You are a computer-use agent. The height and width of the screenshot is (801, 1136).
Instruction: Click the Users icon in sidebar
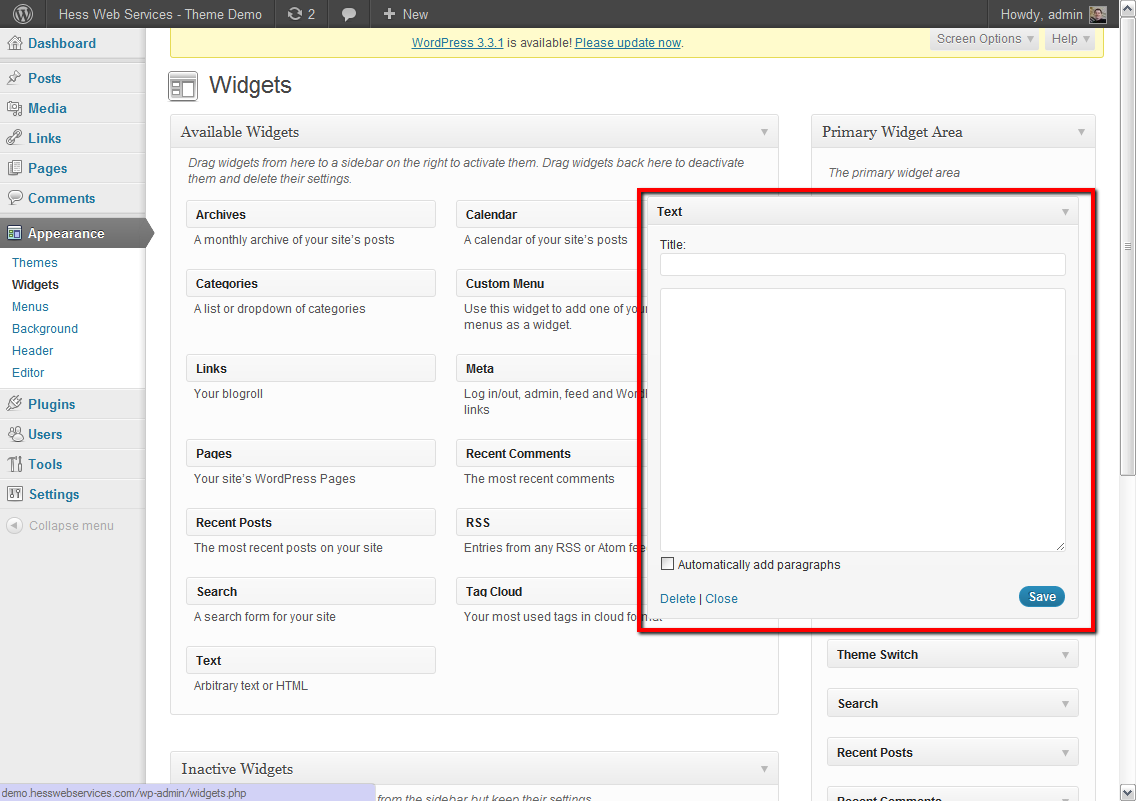(x=15, y=434)
